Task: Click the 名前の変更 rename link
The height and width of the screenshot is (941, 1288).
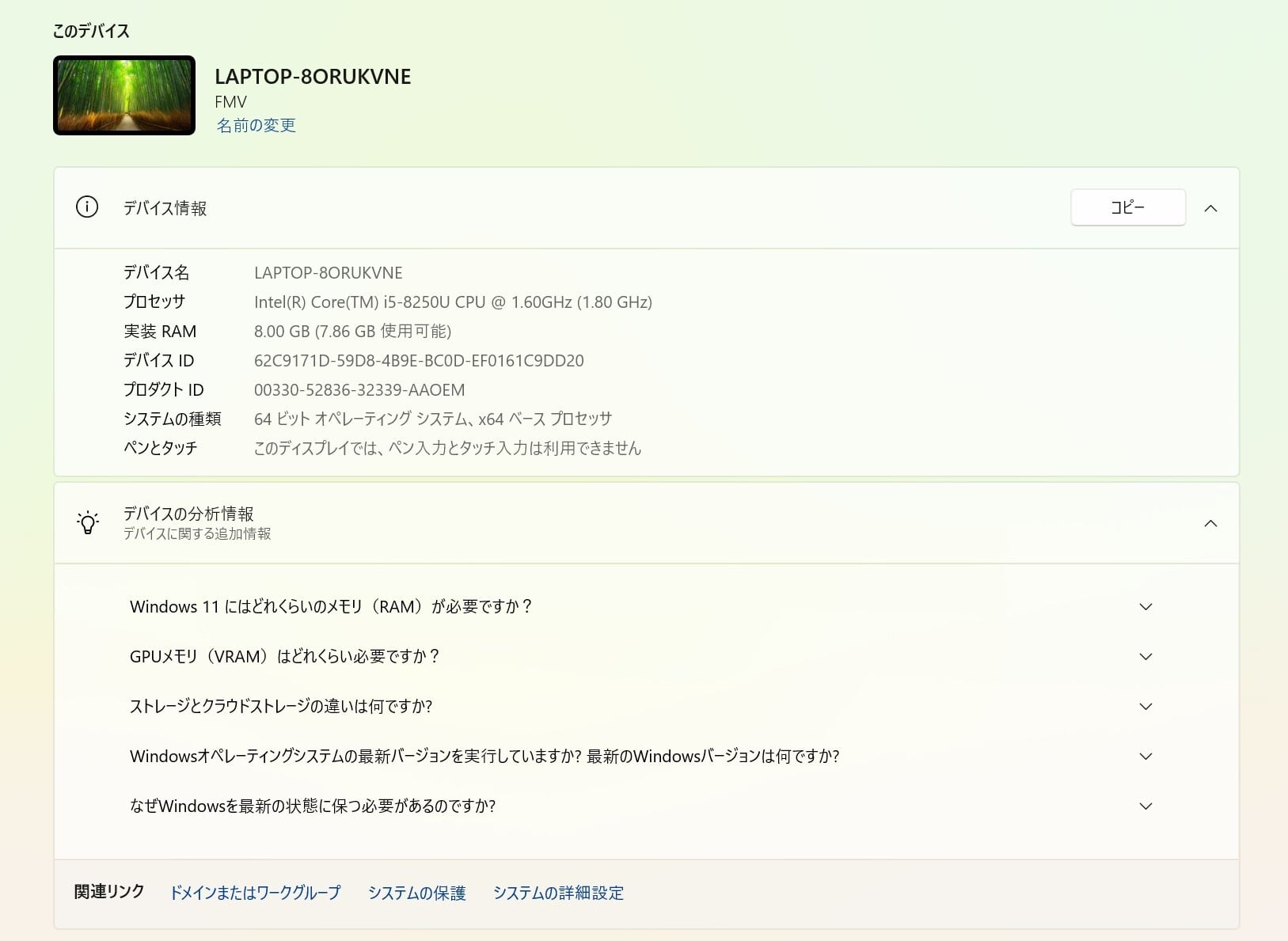Action: tap(256, 126)
